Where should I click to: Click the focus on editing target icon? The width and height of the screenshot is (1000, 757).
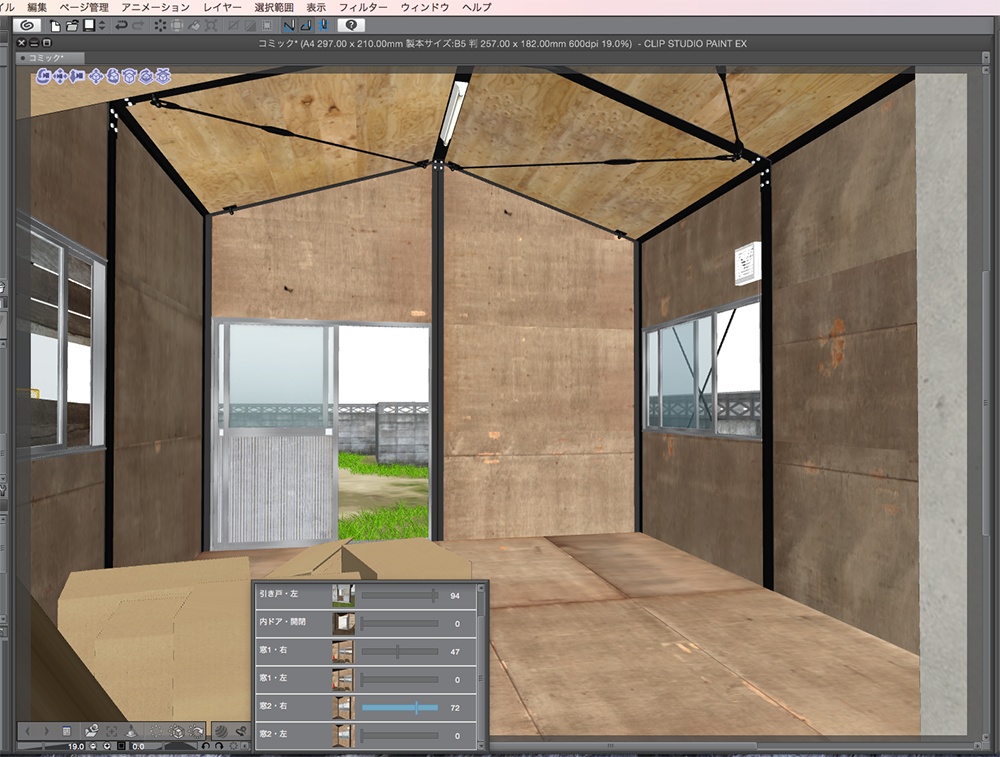tap(112, 731)
